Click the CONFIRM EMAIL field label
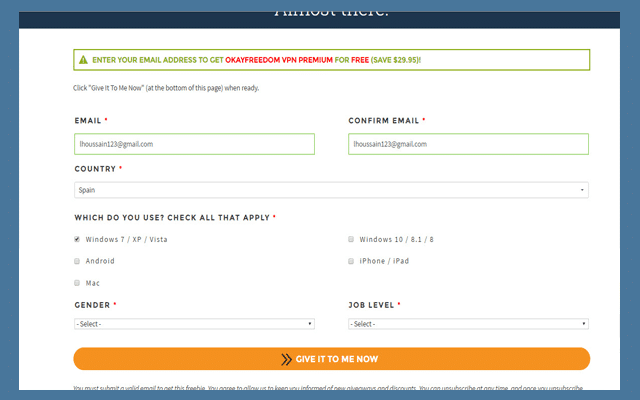Image resolution: width=640 pixels, height=400 pixels. pos(384,121)
